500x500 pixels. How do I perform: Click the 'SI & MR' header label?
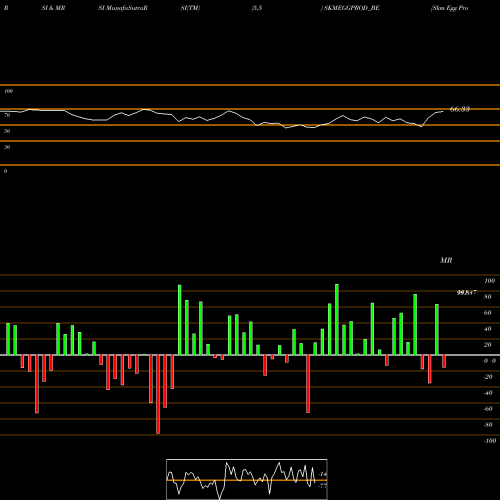pos(53,8)
